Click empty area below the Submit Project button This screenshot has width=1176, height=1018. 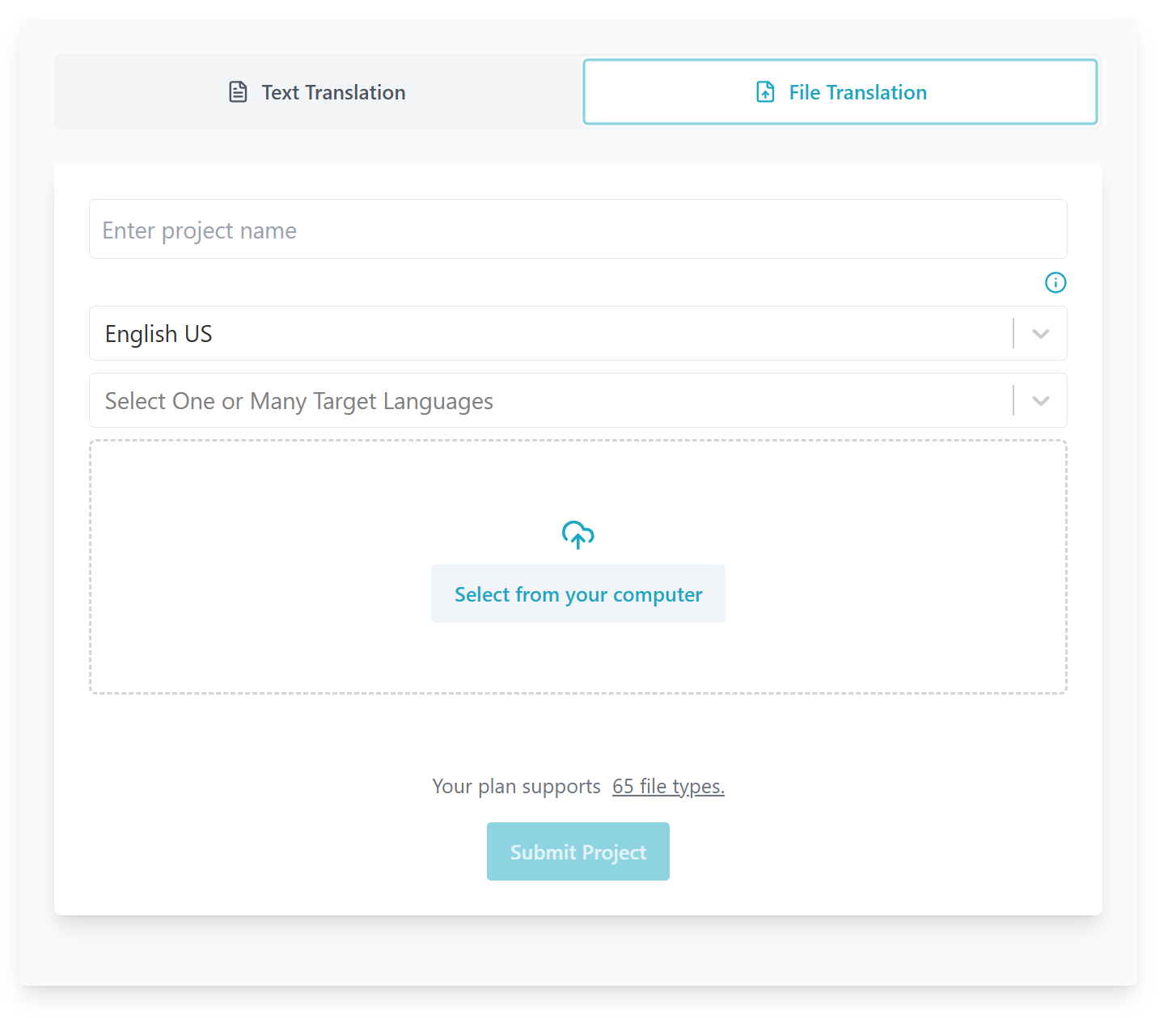tap(578, 898)
